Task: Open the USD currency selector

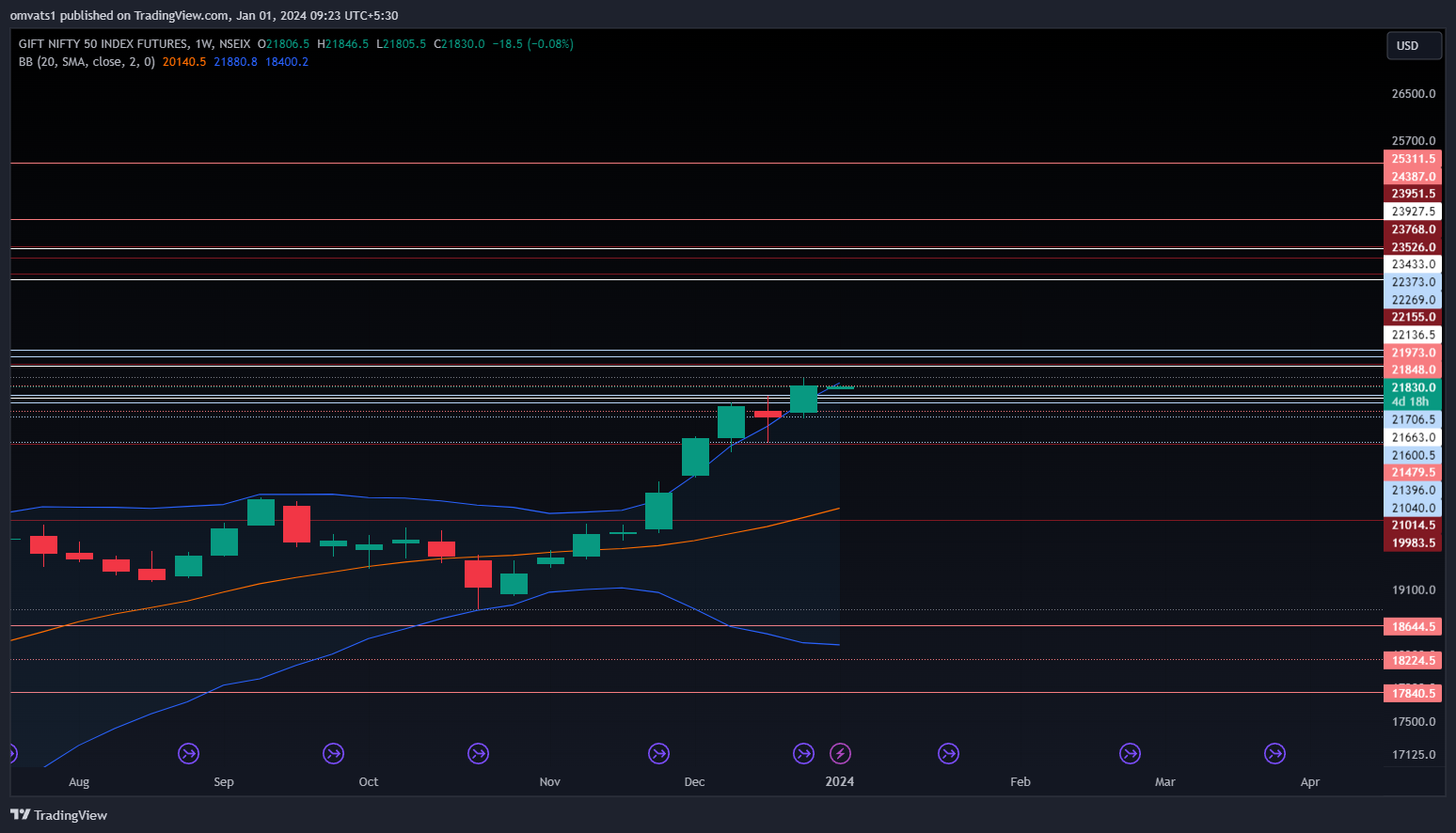Action: coord(1414,46)
